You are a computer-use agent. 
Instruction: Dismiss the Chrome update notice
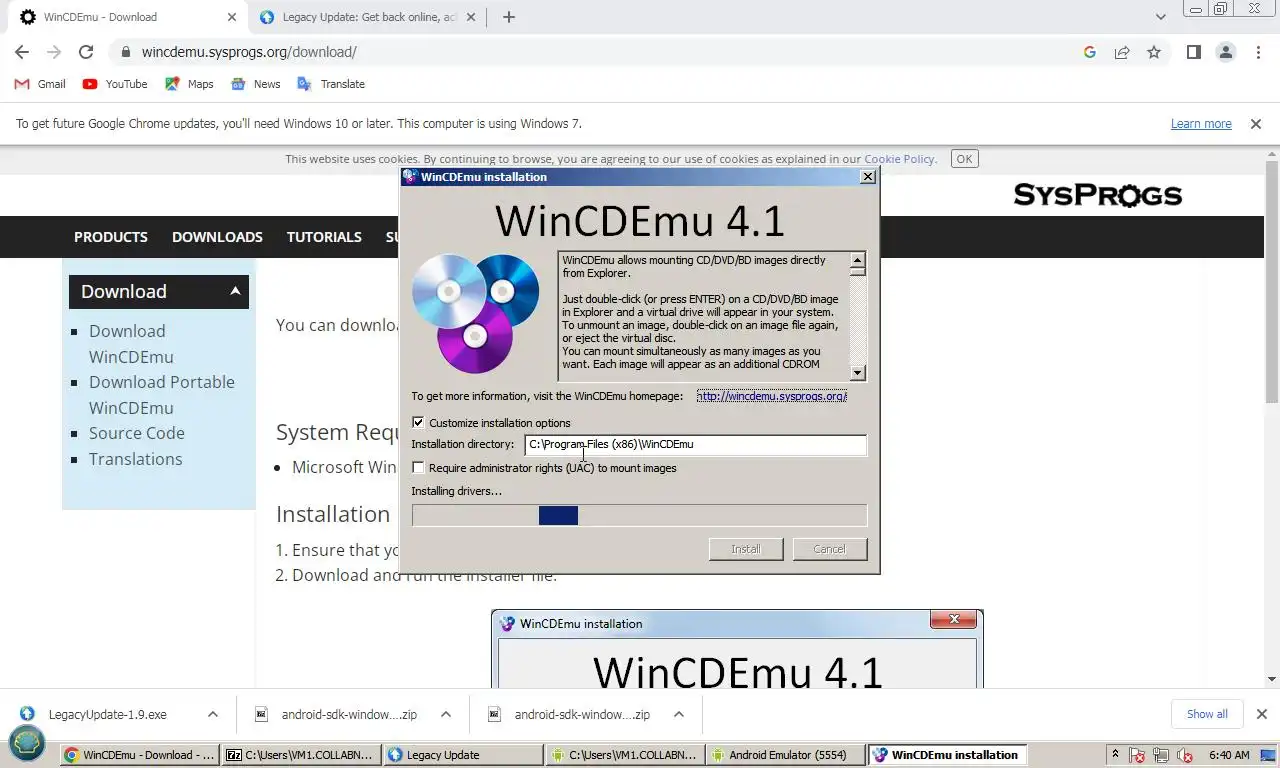(1255, 124)
